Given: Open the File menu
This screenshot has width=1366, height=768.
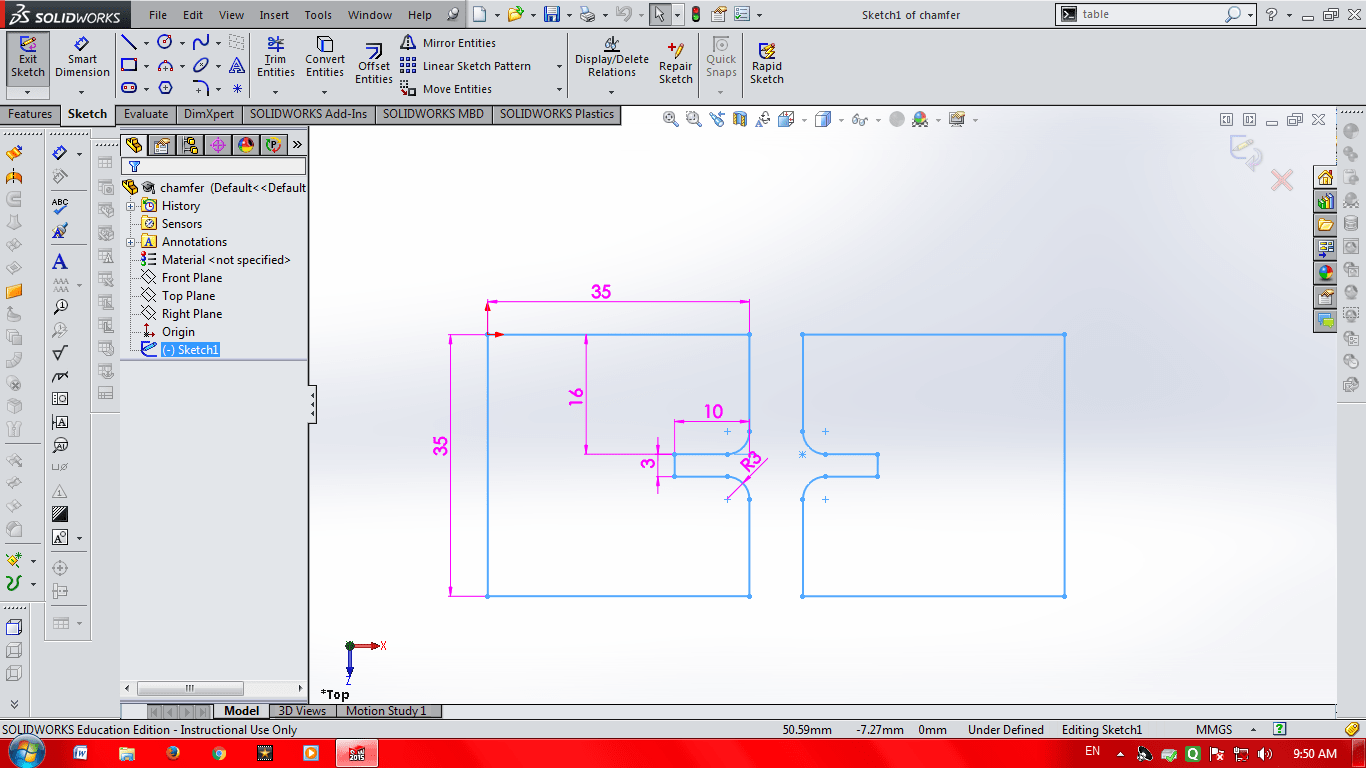Looking at the screenshot, I should tap(159, 15).
